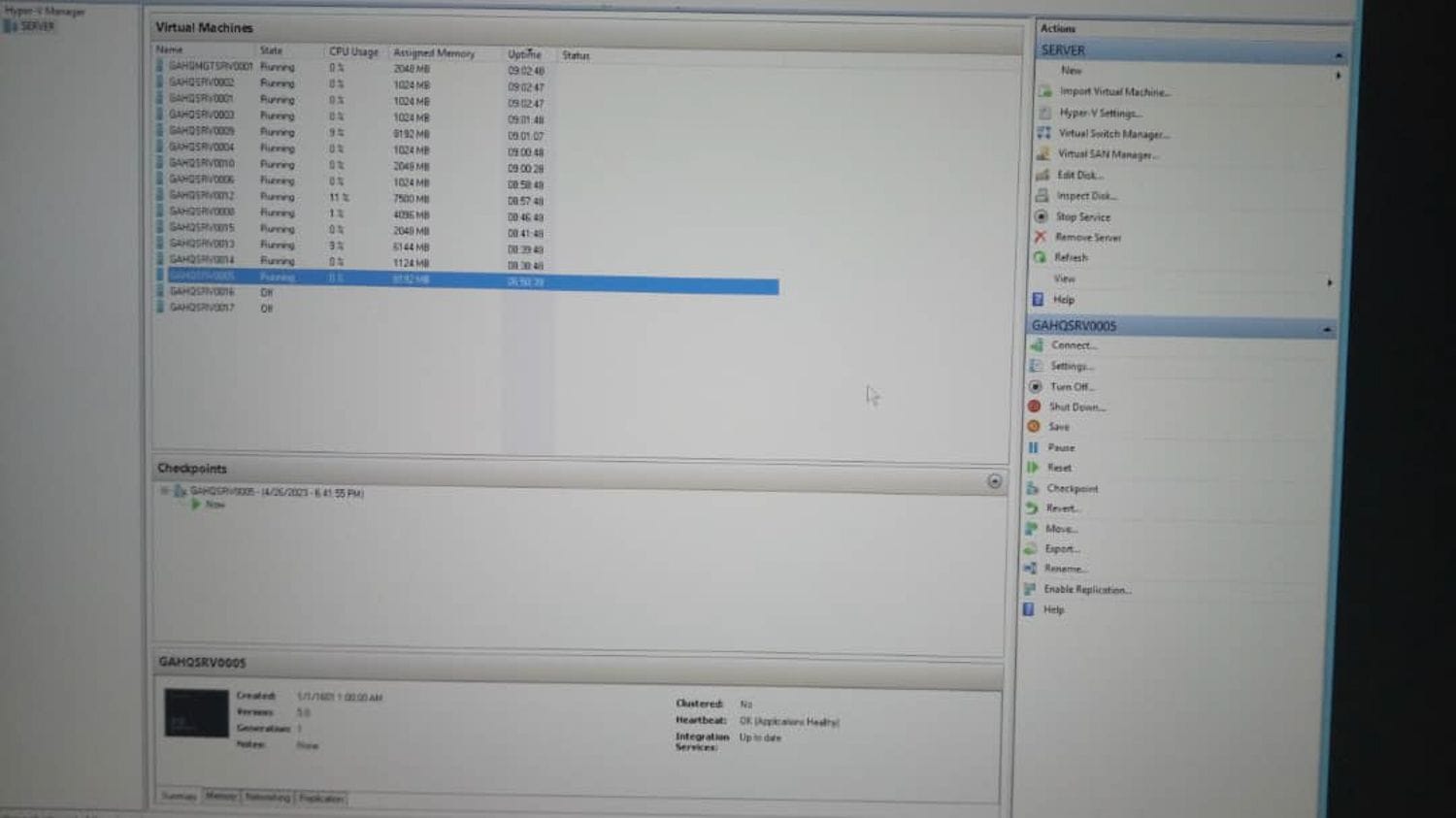Image resolution: width=1456 pixels, height=818 pixels.
Task: Click the Import Virtual Machine icon
Action: [1045, 91]
